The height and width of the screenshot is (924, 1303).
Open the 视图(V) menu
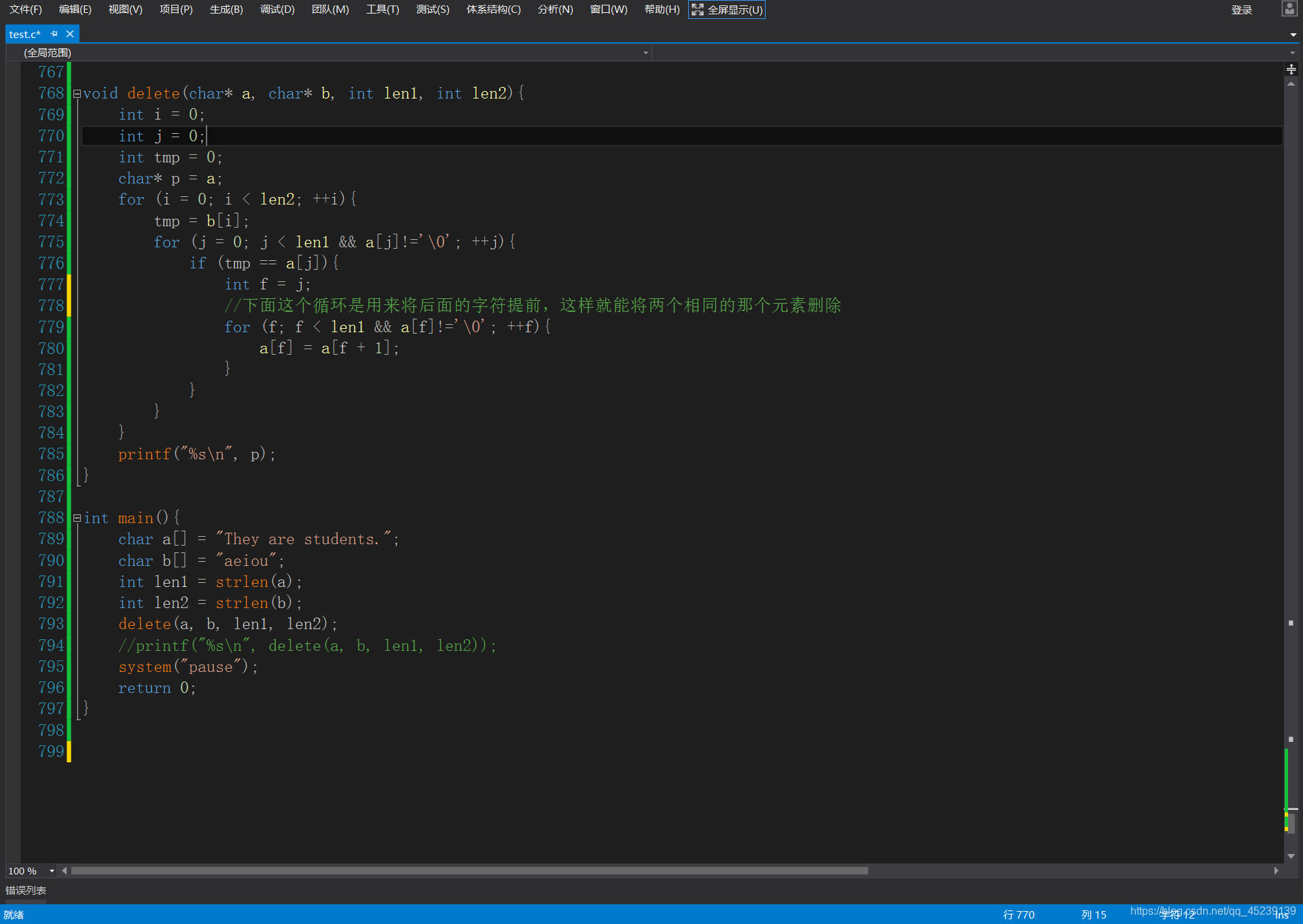click(x=125, y=10)
